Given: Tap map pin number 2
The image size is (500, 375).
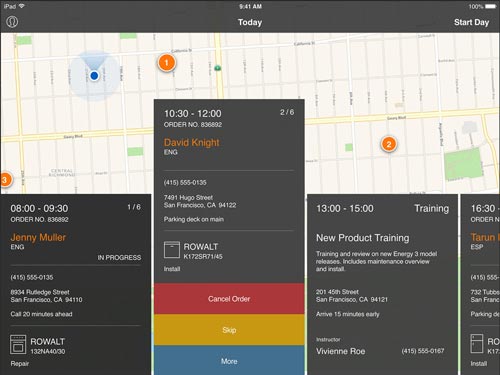Looking at the screenshot, I should pos(389,144).
